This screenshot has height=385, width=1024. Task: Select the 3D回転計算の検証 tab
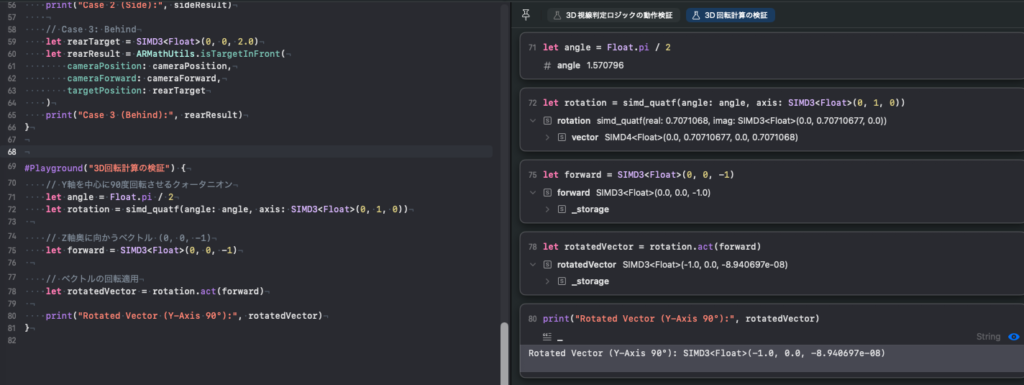(x=730, y=15)
